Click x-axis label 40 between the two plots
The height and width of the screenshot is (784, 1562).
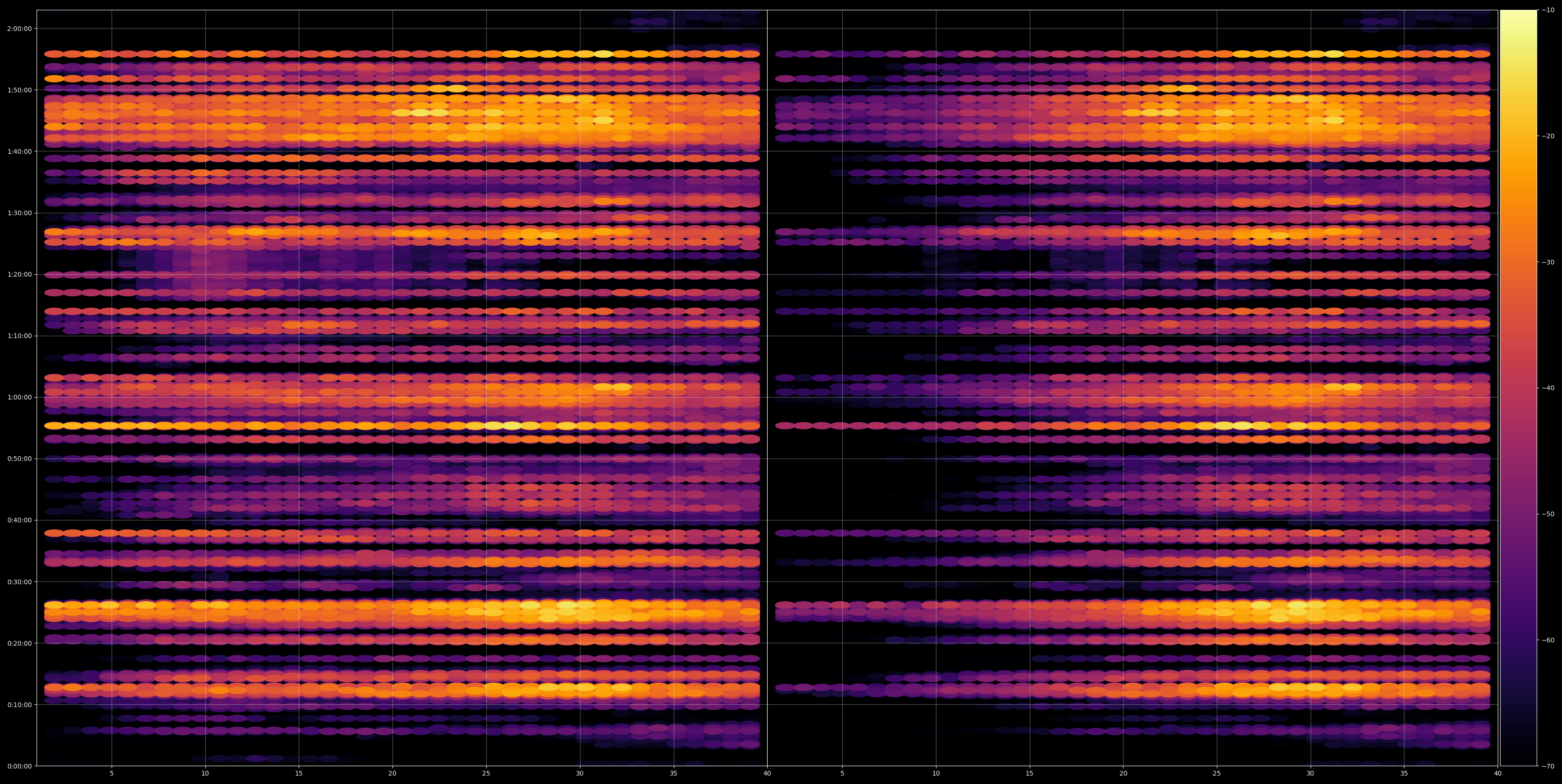[767, 774]
